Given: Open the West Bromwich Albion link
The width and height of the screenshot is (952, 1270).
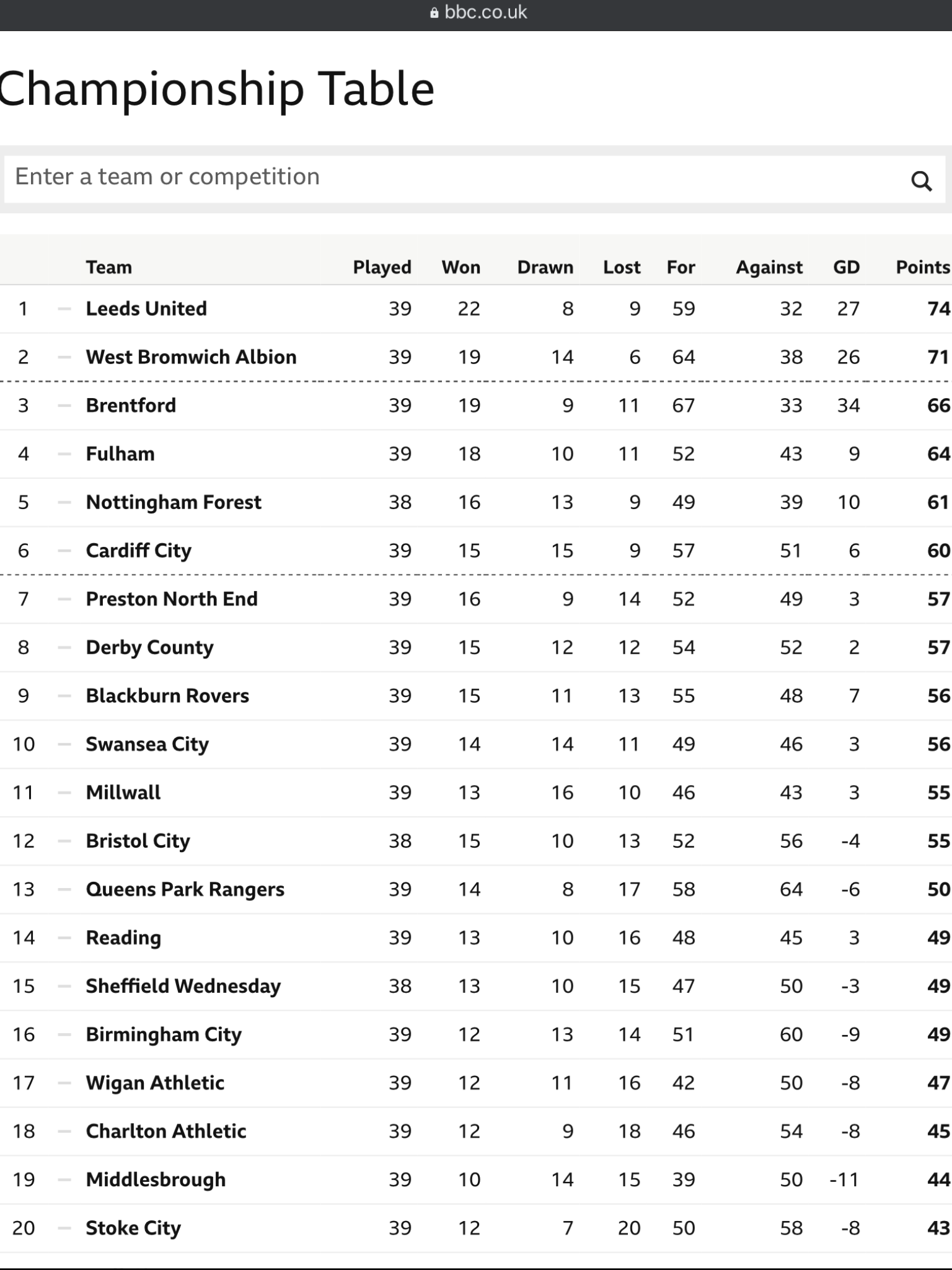Looking at the screenshot, I should point(191,357).
